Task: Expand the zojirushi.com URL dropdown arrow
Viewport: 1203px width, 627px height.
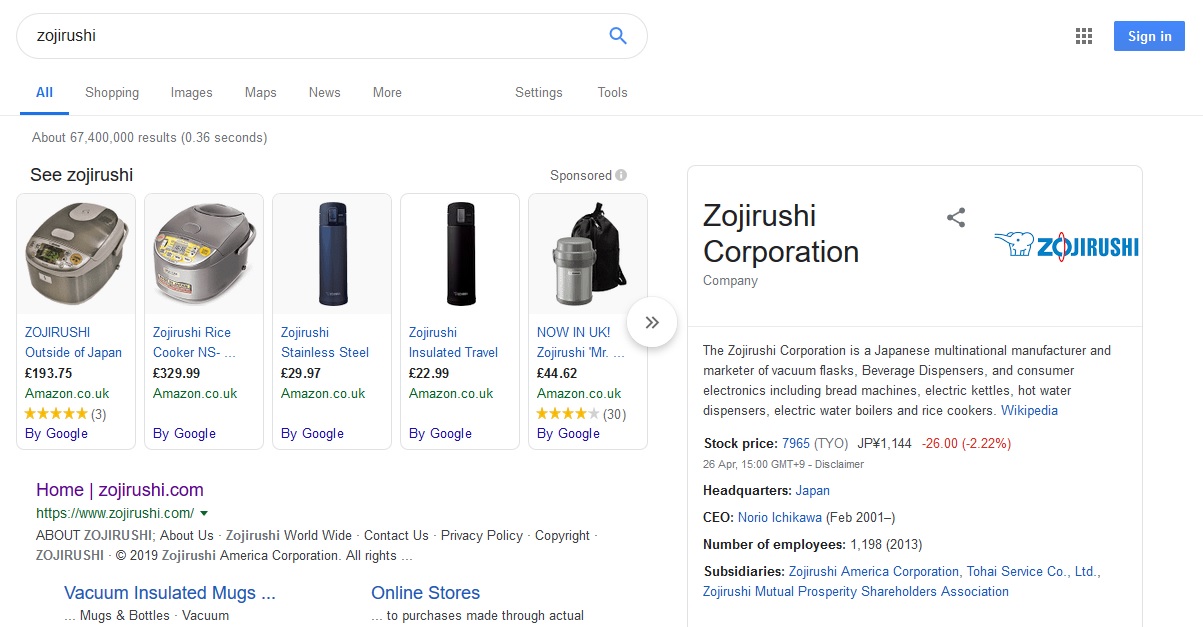Action: [204, 514]
